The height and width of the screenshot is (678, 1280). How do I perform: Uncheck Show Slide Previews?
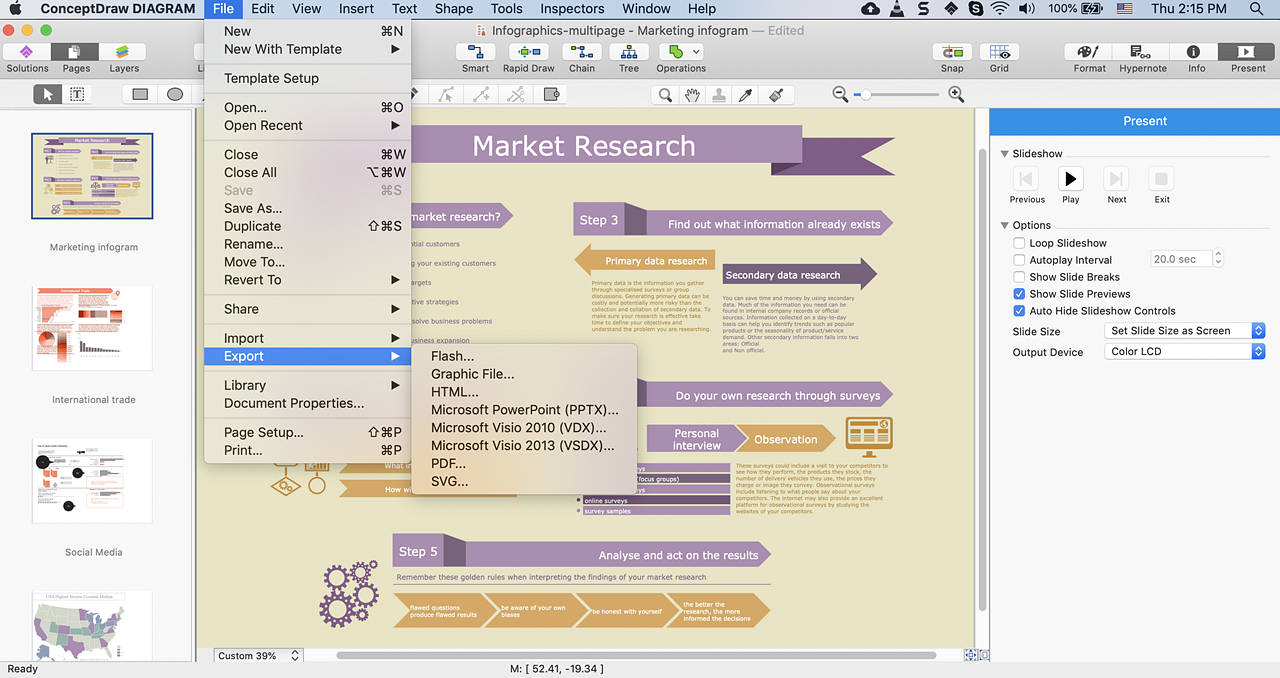coord(1019,294)
